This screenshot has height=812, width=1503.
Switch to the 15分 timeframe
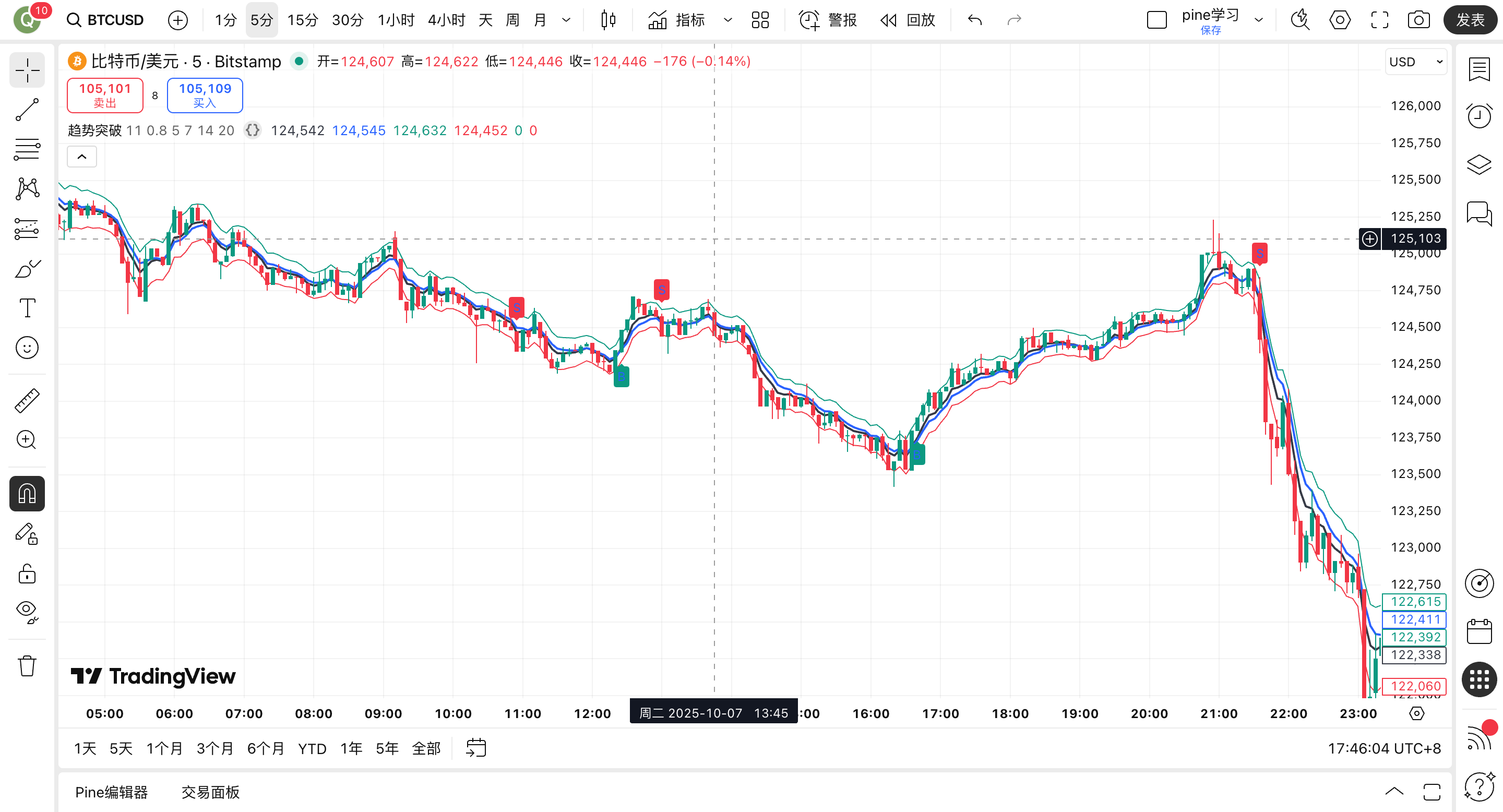coord(302,20)
